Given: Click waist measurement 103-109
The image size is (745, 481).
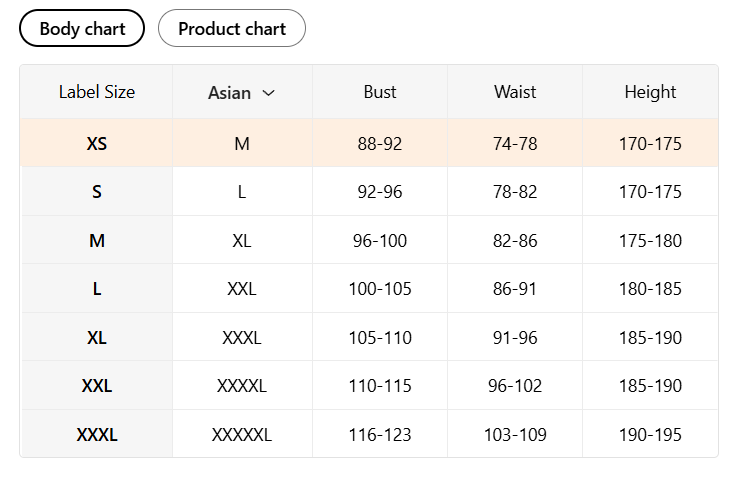Looking at the screenshot, I should coord(515,434).
